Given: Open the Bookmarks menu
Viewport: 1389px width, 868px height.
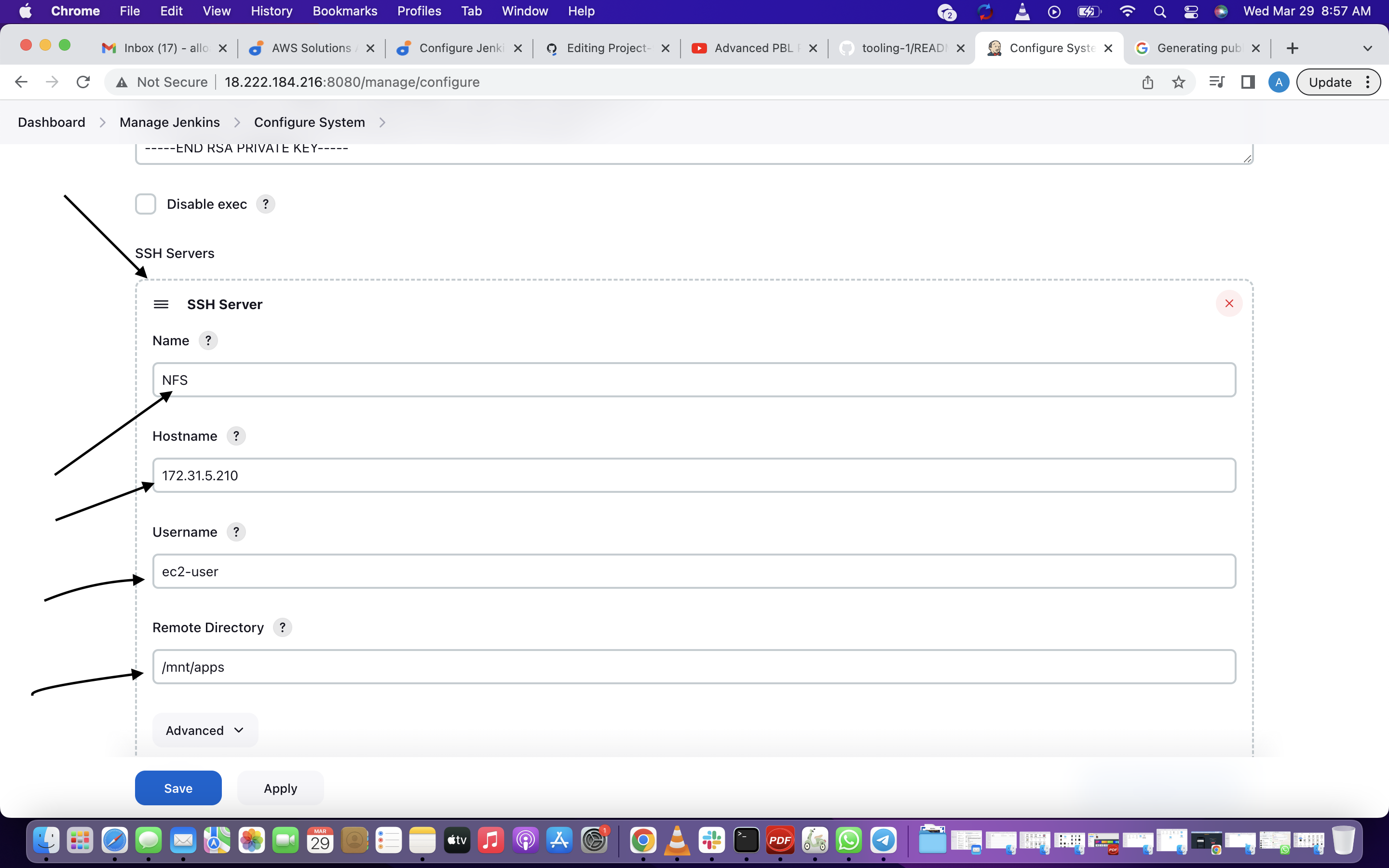Looking at the screenshot, I should (x=344, y=11).
